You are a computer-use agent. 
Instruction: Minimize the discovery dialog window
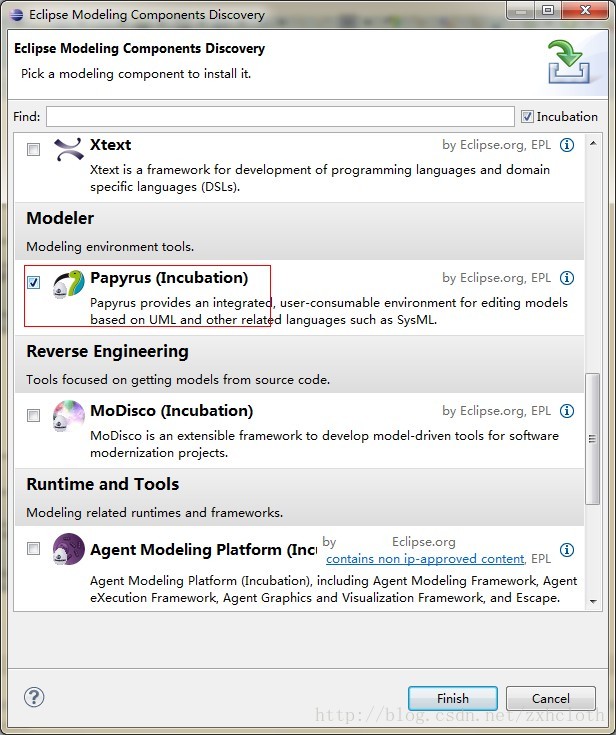[521, 10]
